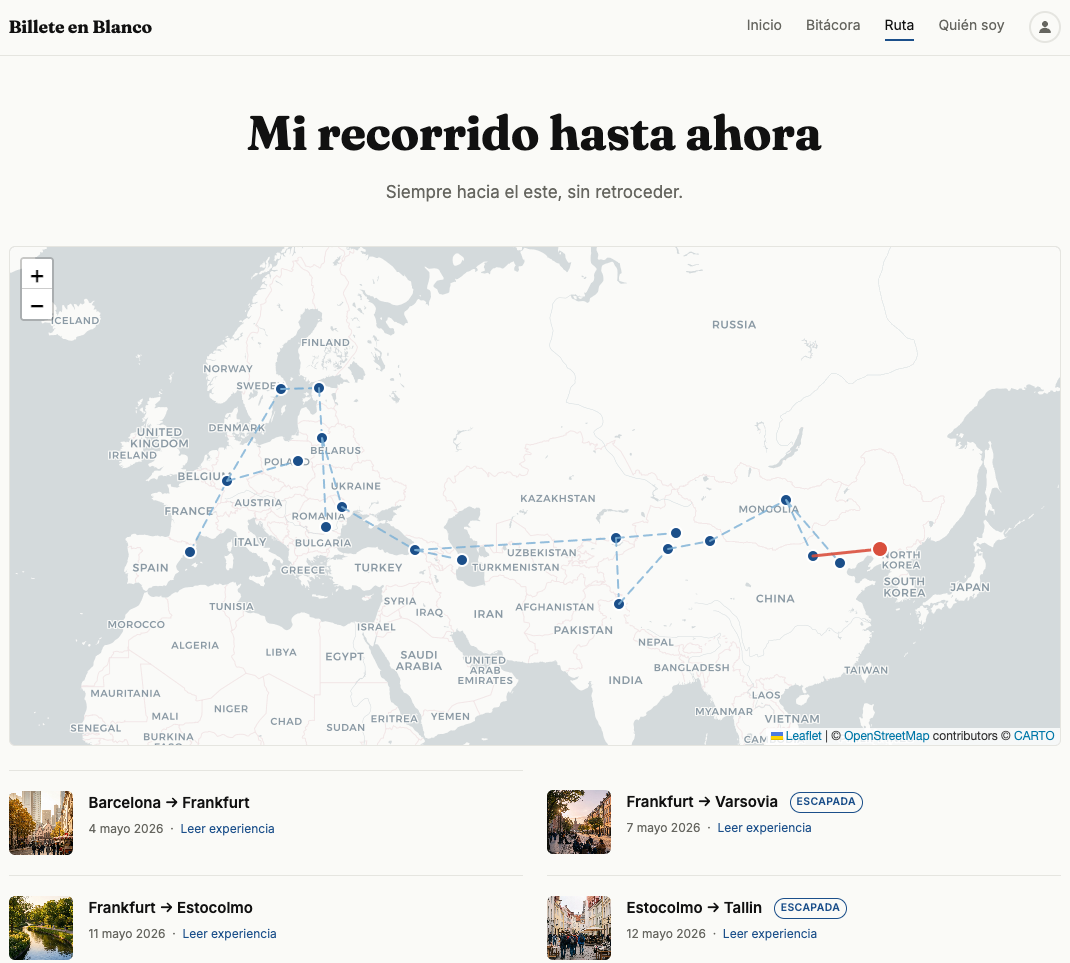Read experience for Barcelona → Frankfurt
The height and width of the screenshot is (963, 1070).
click(227, 829)
